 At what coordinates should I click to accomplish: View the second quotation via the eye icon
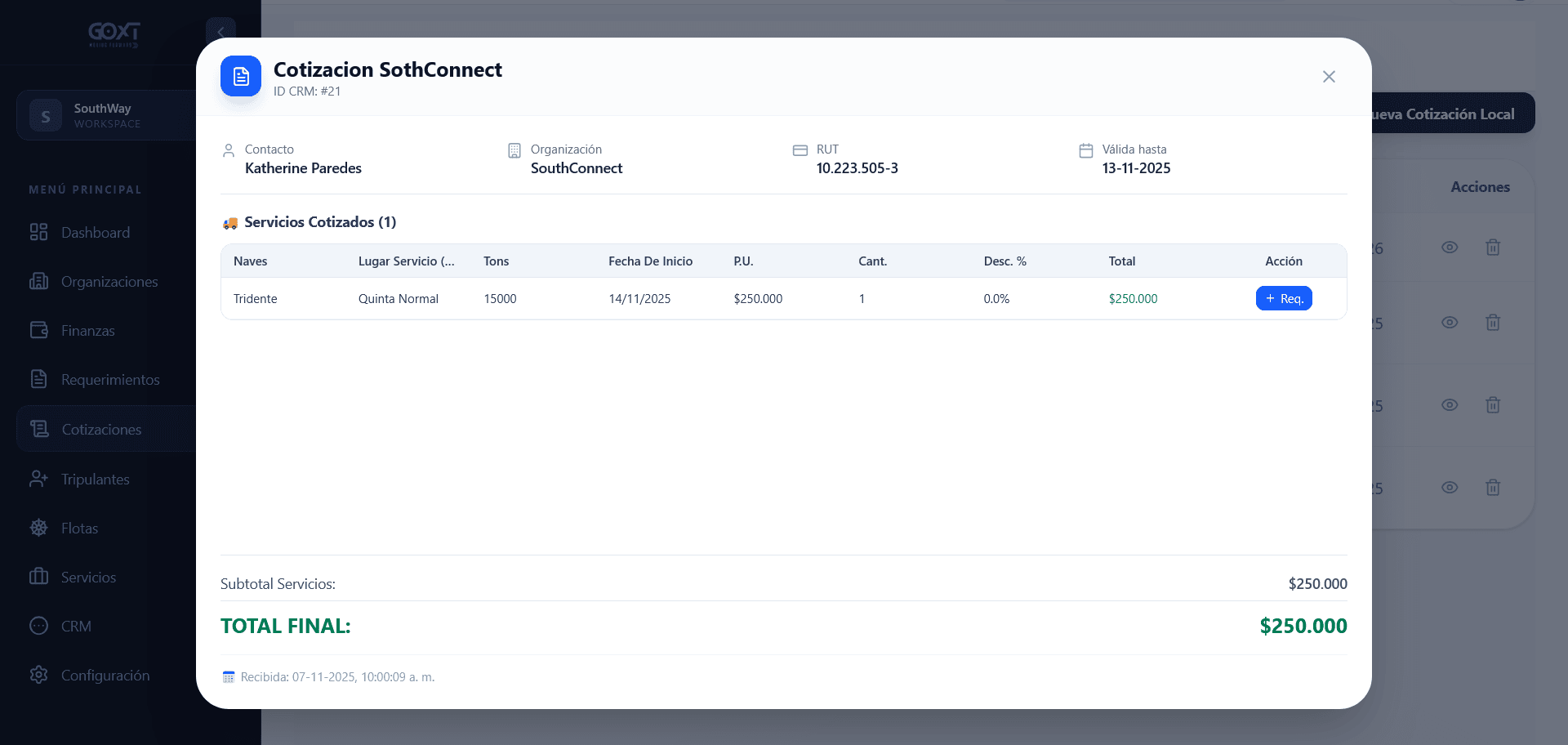[1450, 322]
